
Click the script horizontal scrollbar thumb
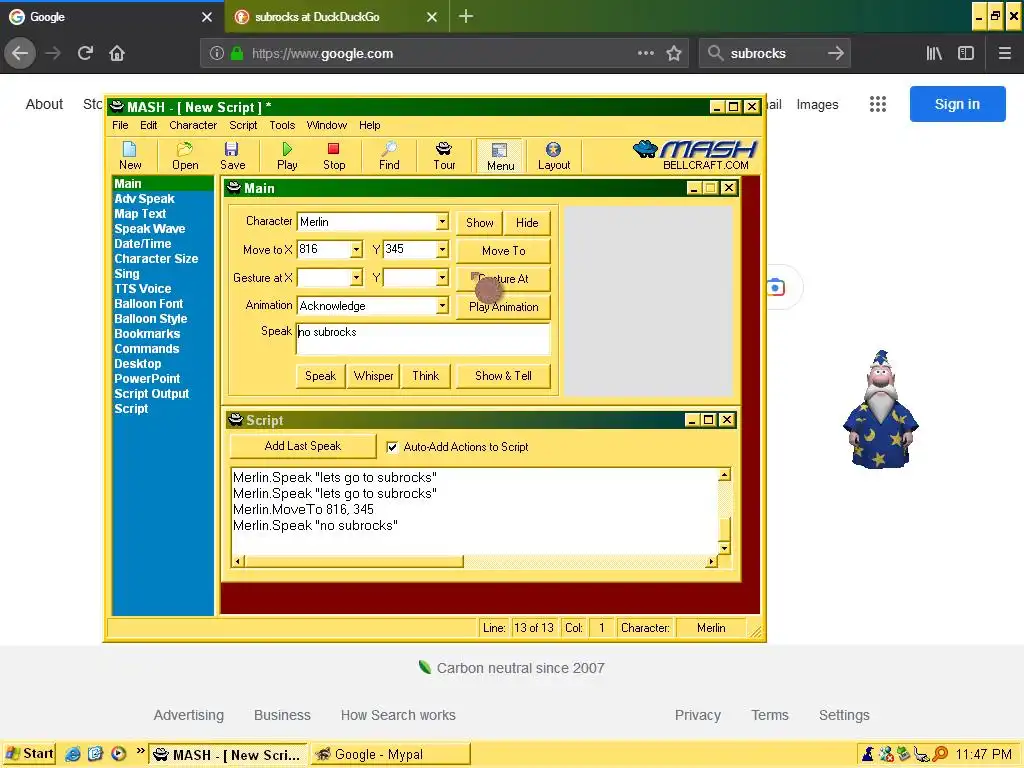[353, 561]
